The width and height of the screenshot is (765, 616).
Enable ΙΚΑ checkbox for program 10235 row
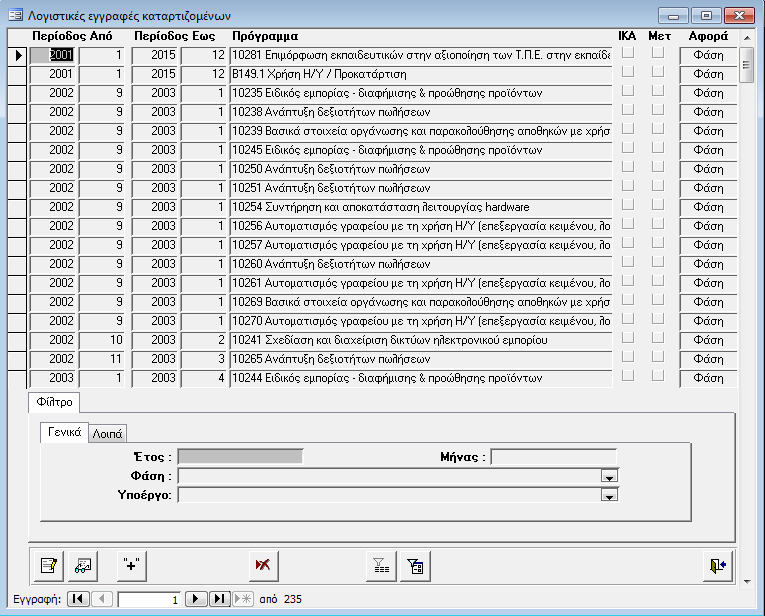(x=627, y=92)
